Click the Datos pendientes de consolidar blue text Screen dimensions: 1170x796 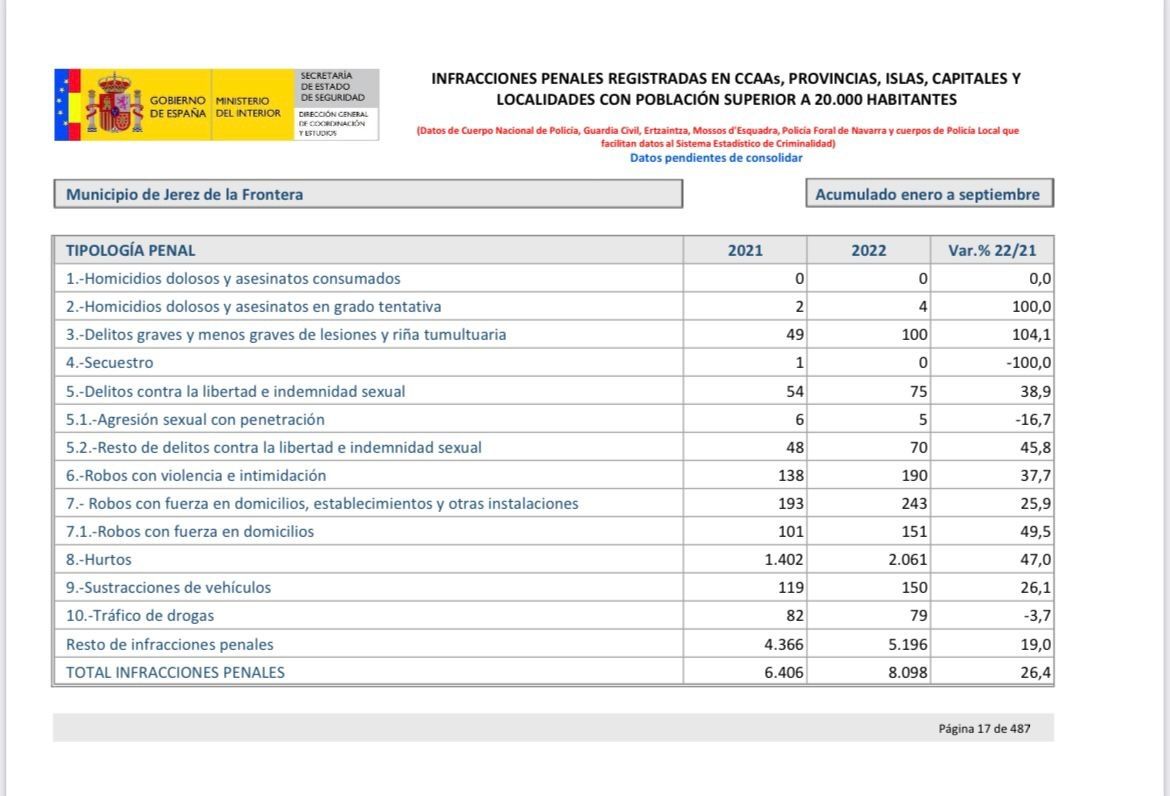pyautogui.click(x=715, y=158)
